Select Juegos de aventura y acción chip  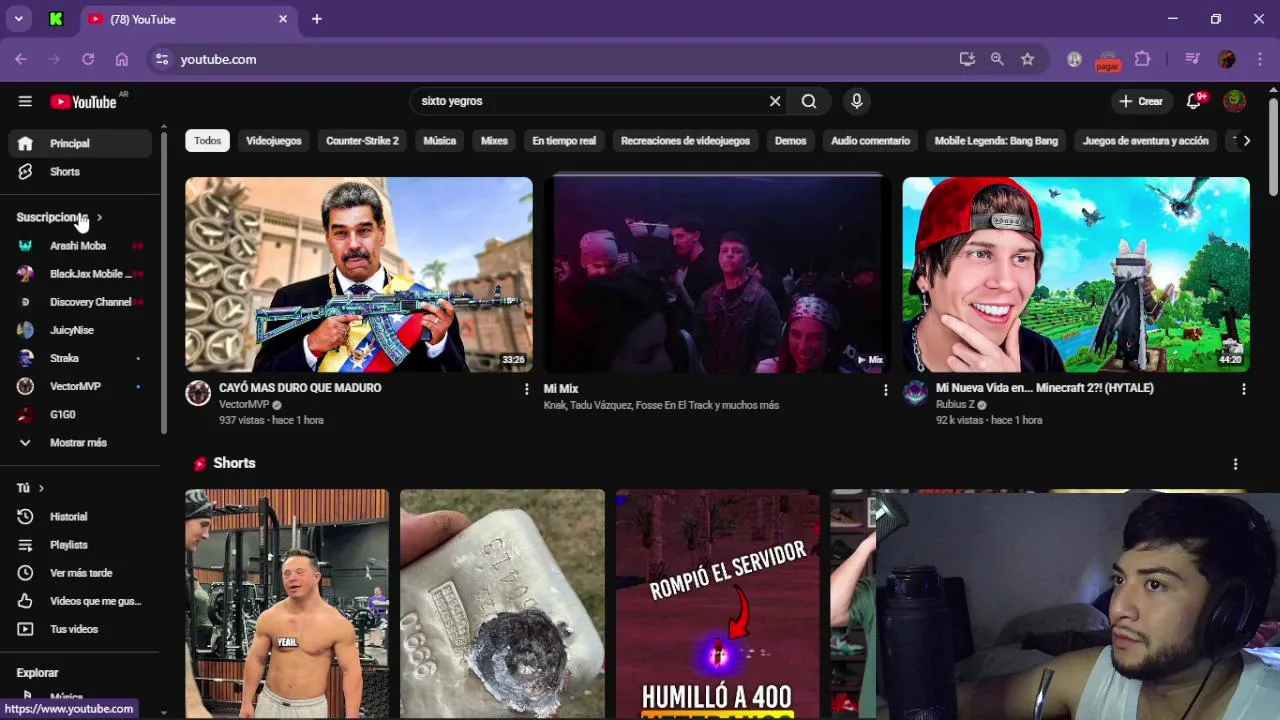[1145, 141]
